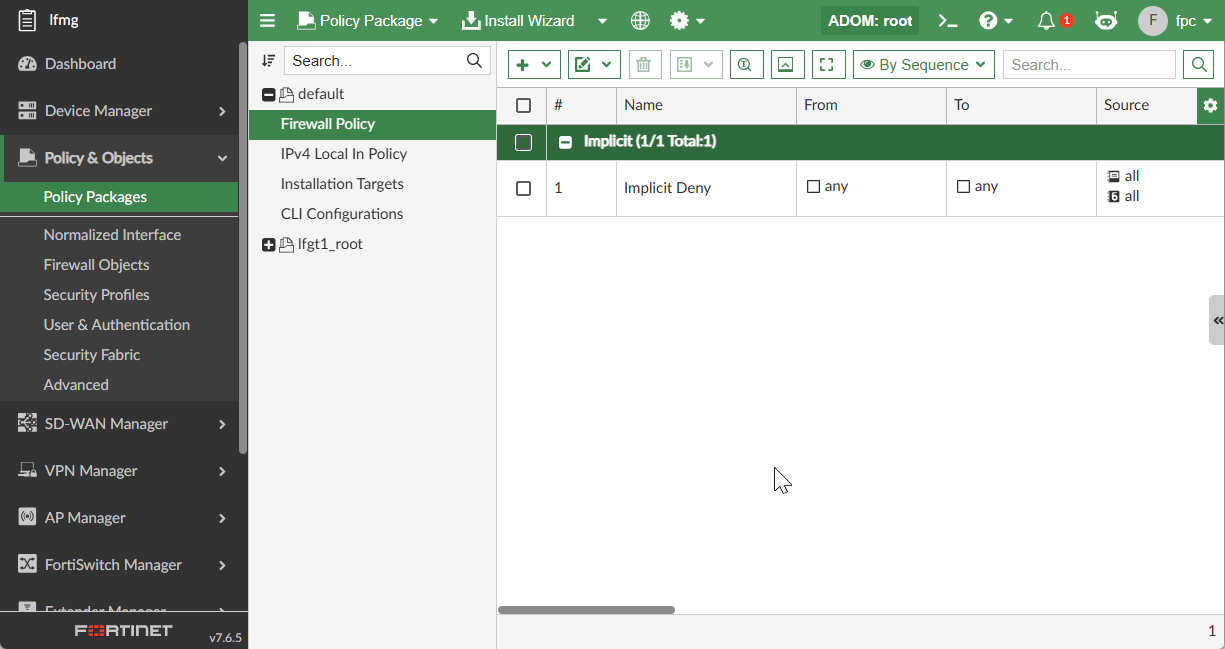Click the collapse-all image-like toolbar icon
This screenshot has width=1225, height=649.
click(786, 65)
